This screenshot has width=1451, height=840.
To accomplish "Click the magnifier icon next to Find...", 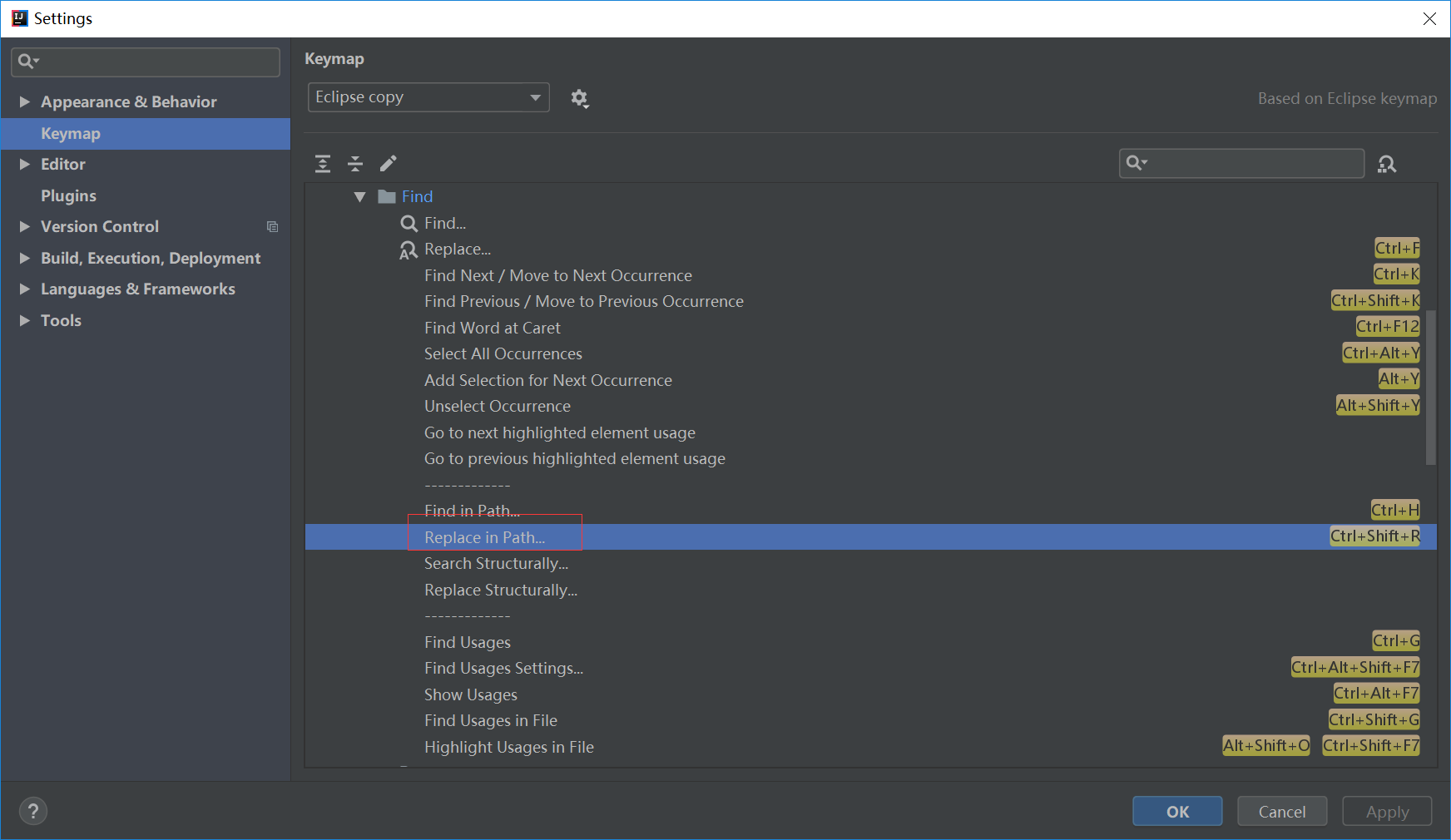I will click(x=409, y=223).
